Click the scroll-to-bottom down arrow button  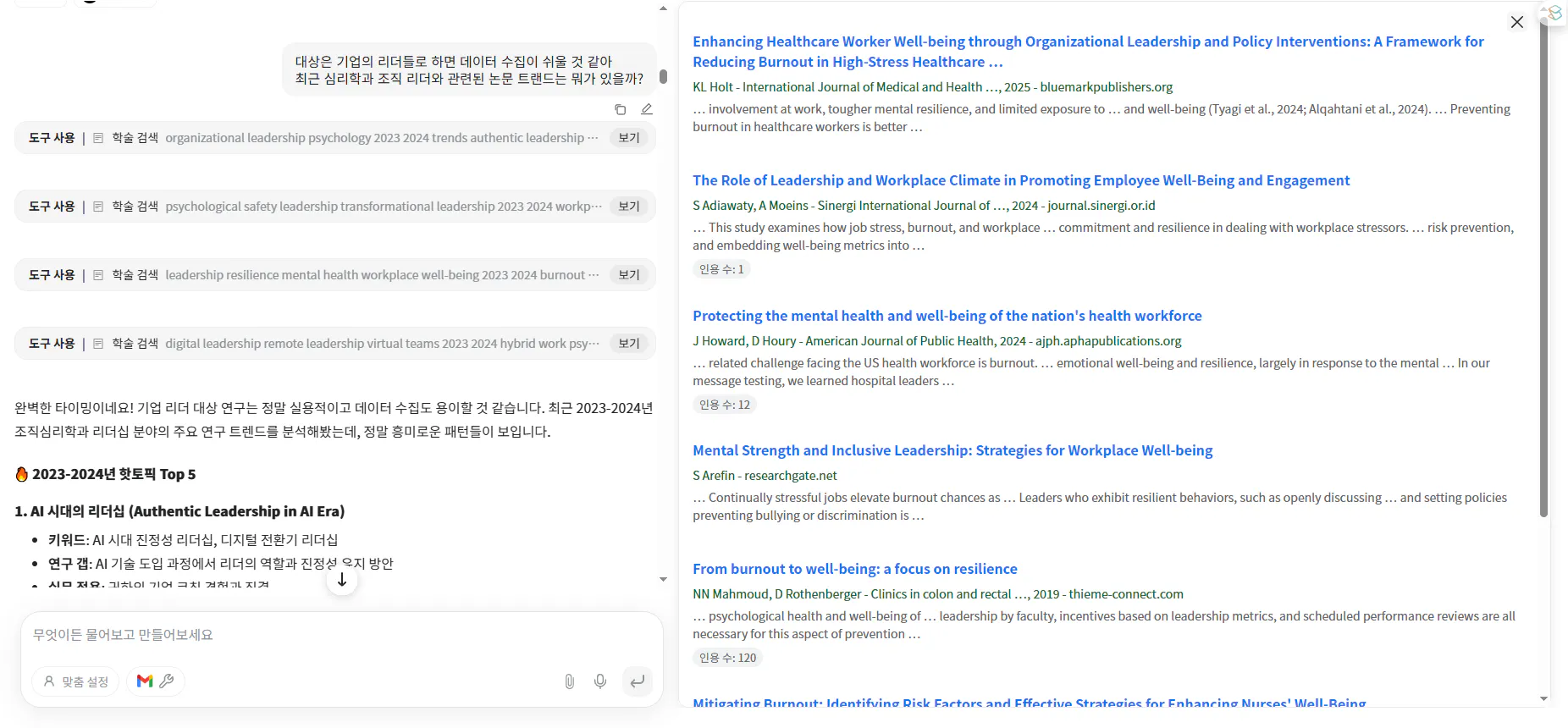click(x=342, y=580)
